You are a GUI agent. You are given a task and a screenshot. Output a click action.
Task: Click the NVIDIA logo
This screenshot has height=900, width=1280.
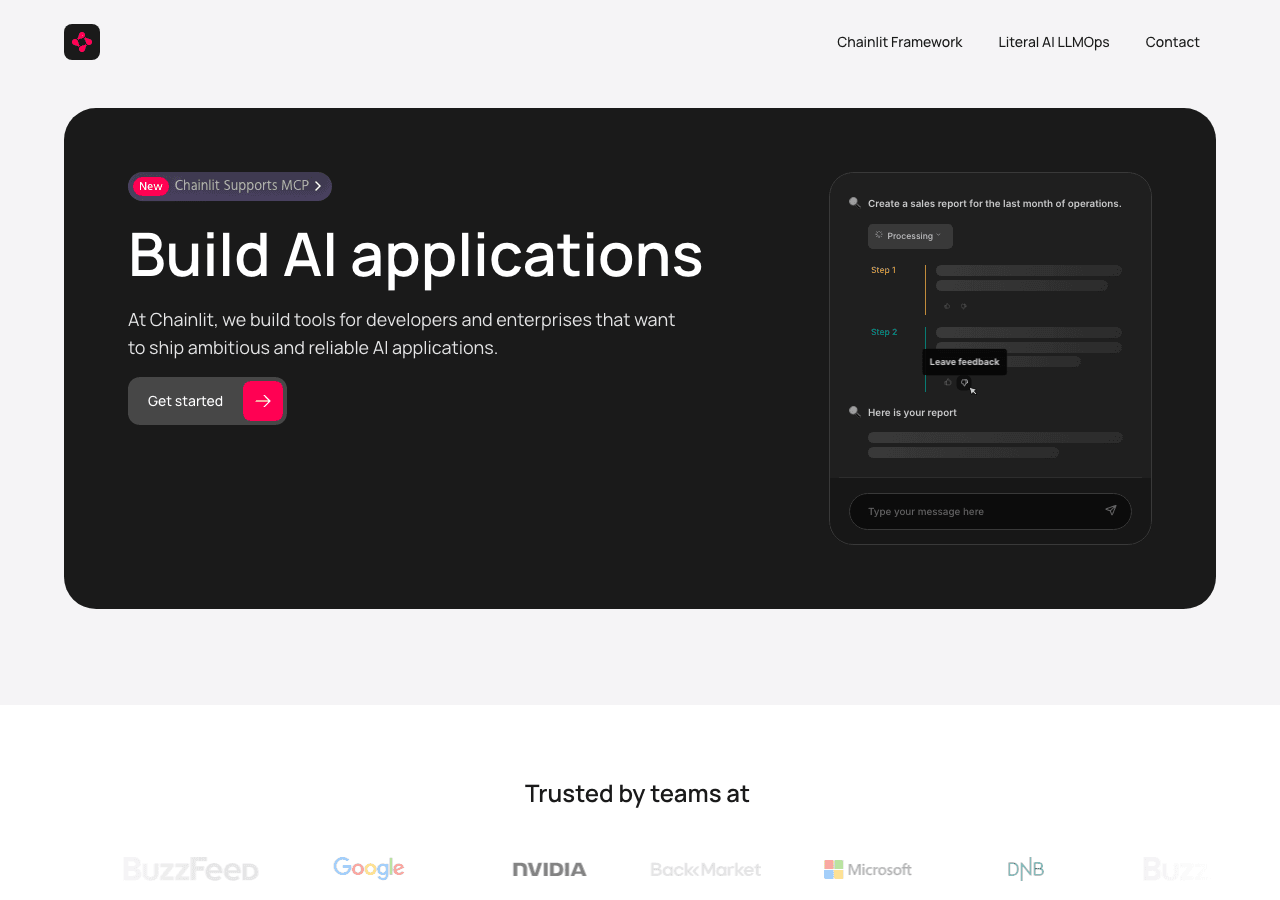(549, 869)
